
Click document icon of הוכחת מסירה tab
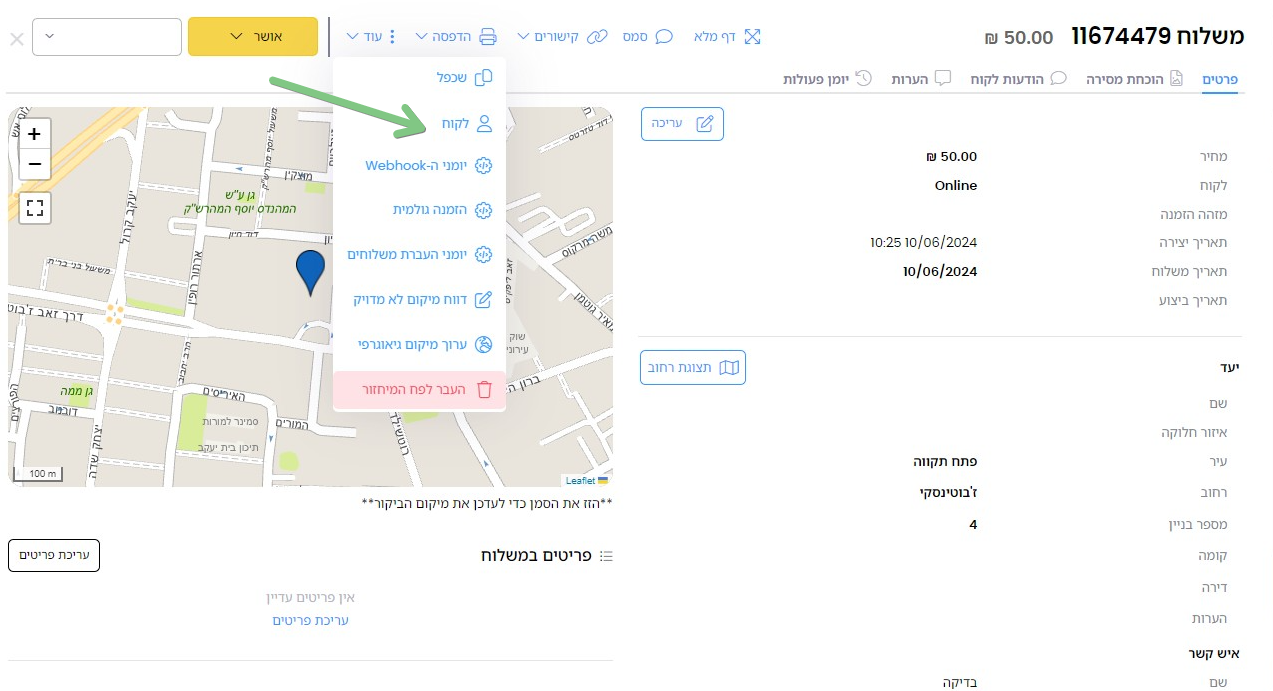pos(1177,78)
